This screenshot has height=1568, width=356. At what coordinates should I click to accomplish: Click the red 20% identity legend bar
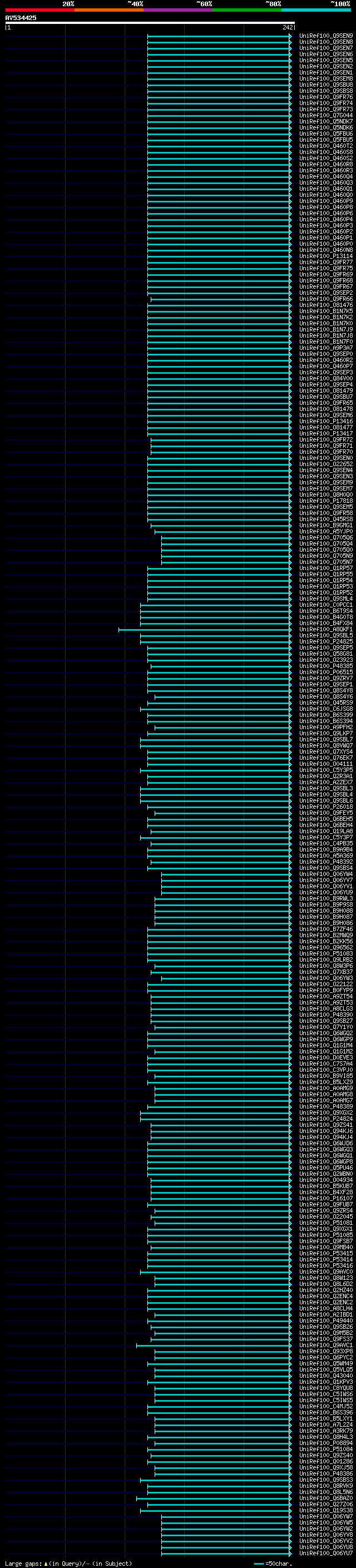pos(39,10)
